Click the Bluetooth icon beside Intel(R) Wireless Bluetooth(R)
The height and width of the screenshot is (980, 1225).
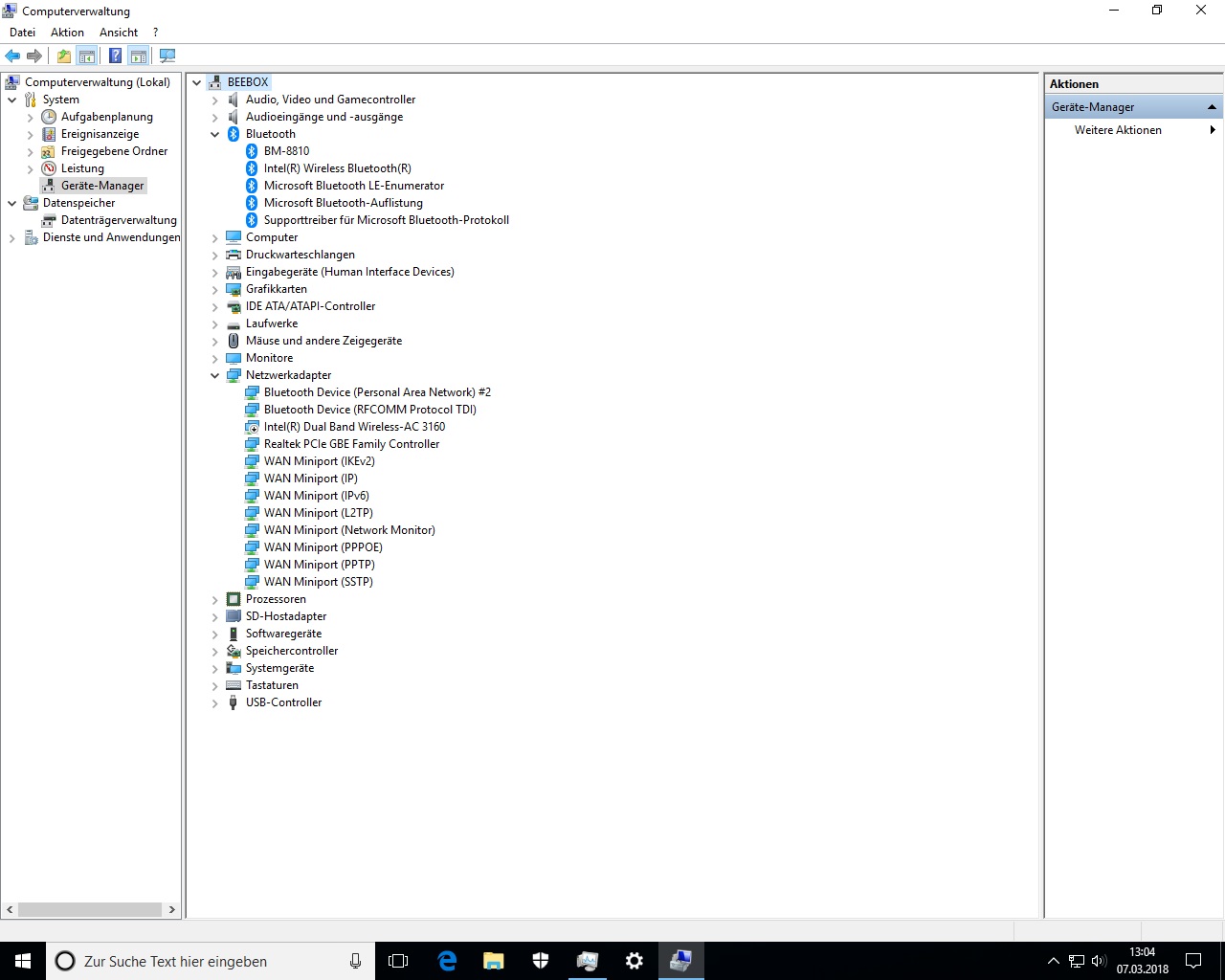[252, 168]
